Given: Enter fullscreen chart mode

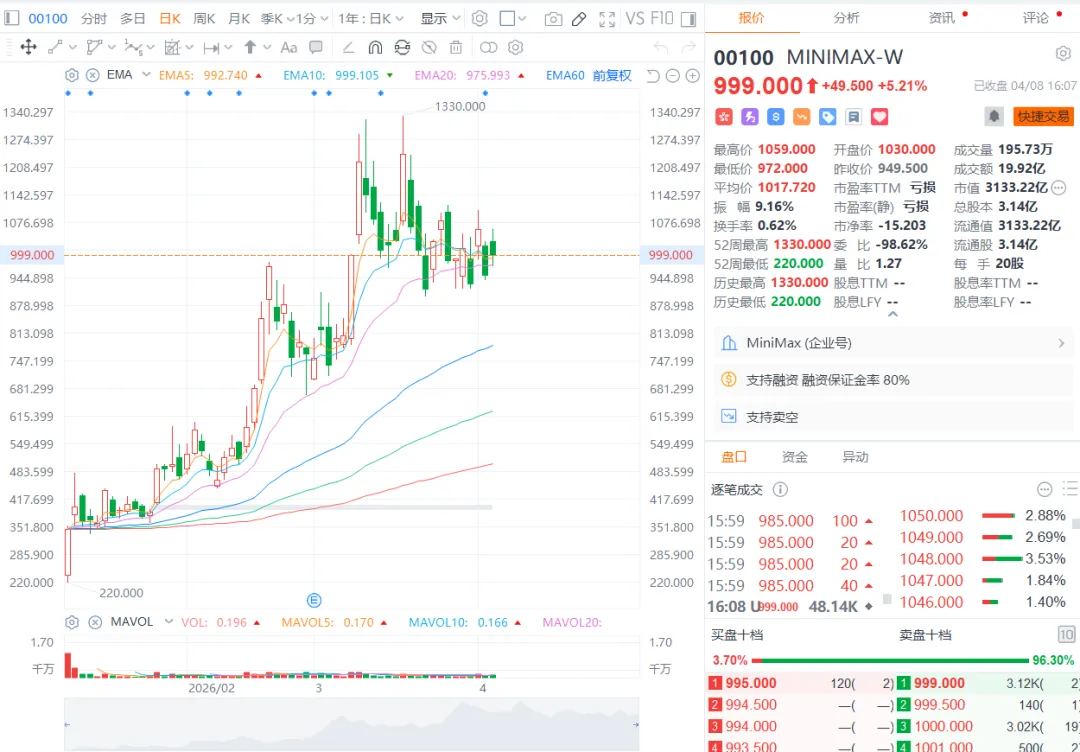Looking at the screenshot, I should (607, 19).
